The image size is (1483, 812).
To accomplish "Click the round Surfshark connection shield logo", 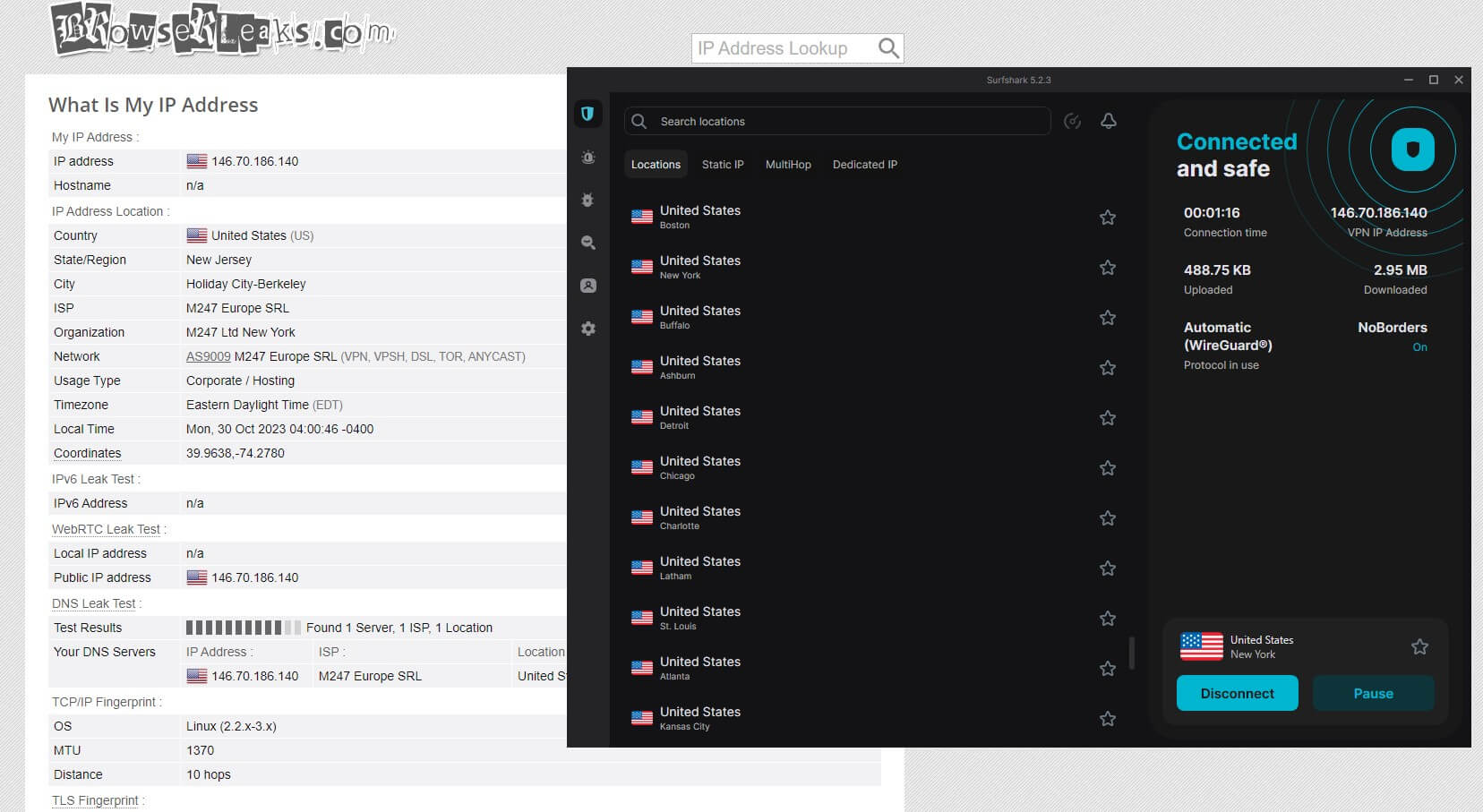I will 1412,150.
